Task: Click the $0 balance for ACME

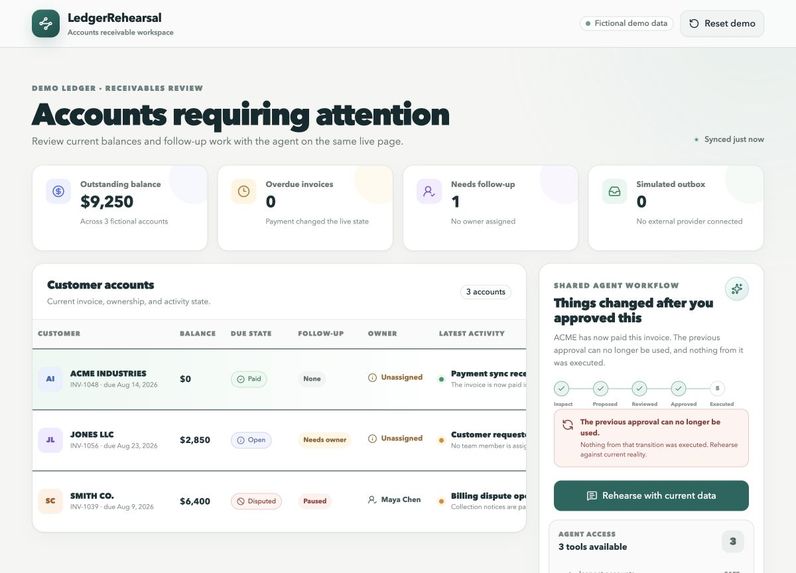Action: pos(185,379)
